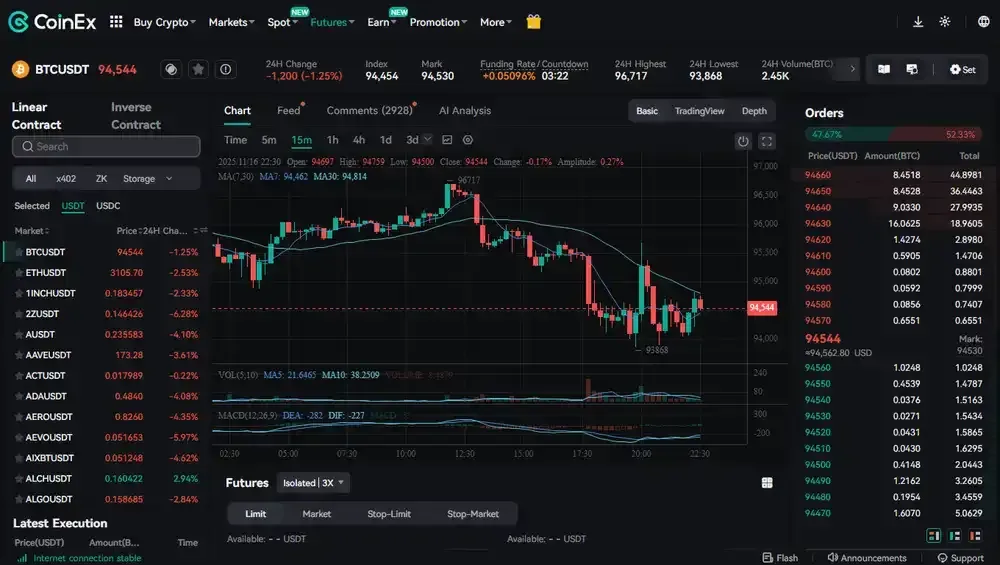Viewport: 1000px width, 565px height.
Task: Select the 5m timeframe
Action: click(269, 140)
